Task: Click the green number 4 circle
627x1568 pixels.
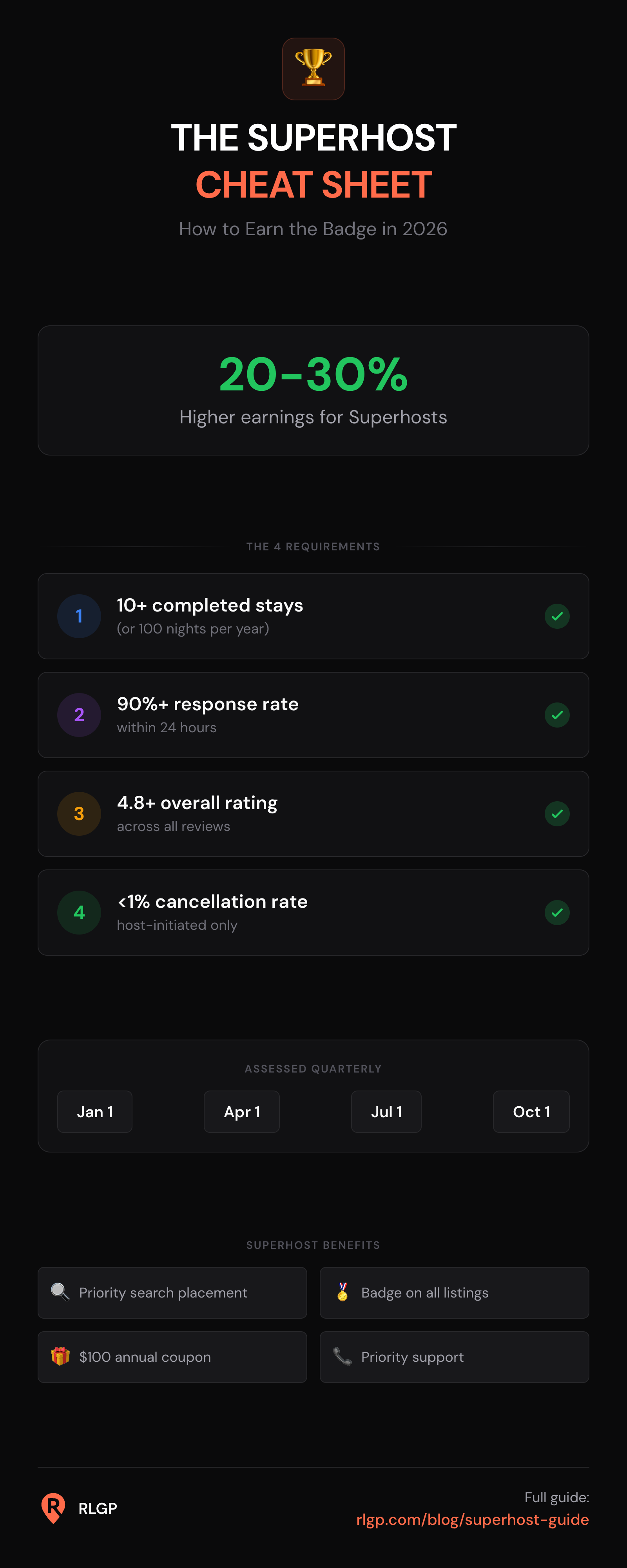Action: tap(79, 912)
